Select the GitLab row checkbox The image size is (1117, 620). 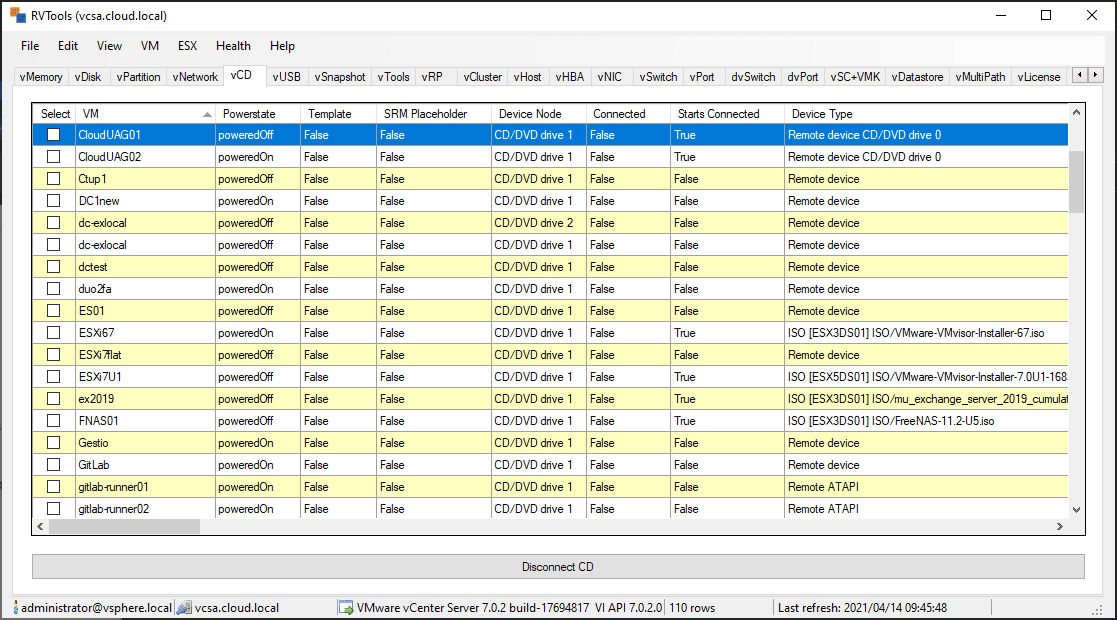coord(54,465)
